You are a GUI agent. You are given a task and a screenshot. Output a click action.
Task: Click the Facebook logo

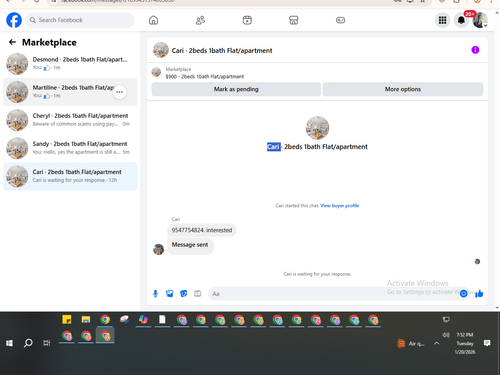coord(14,20)
